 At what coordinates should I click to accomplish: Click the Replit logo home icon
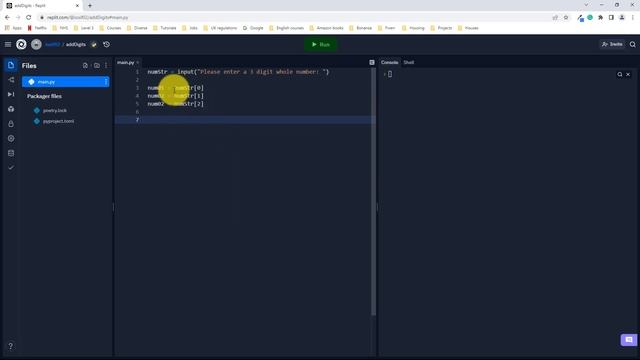point(21,44)
